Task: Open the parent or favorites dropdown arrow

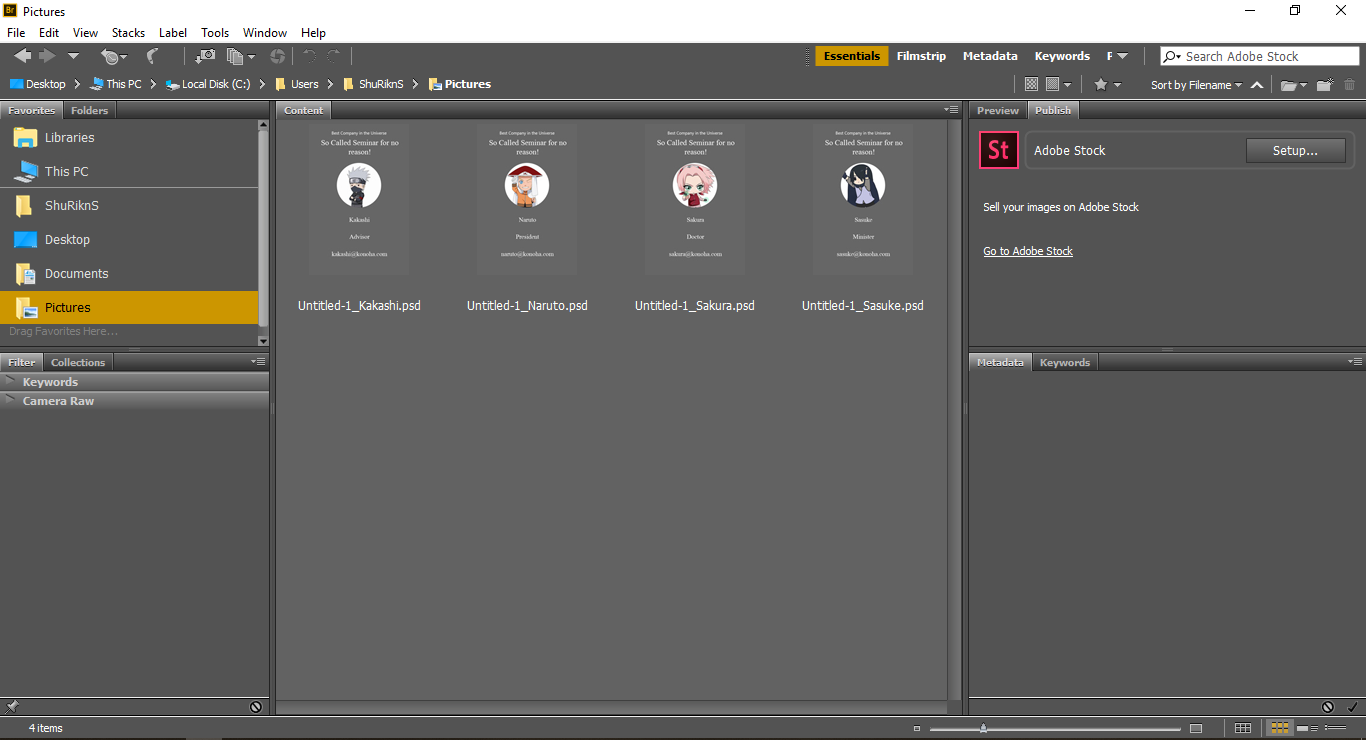Action: (x=73, y=57)
